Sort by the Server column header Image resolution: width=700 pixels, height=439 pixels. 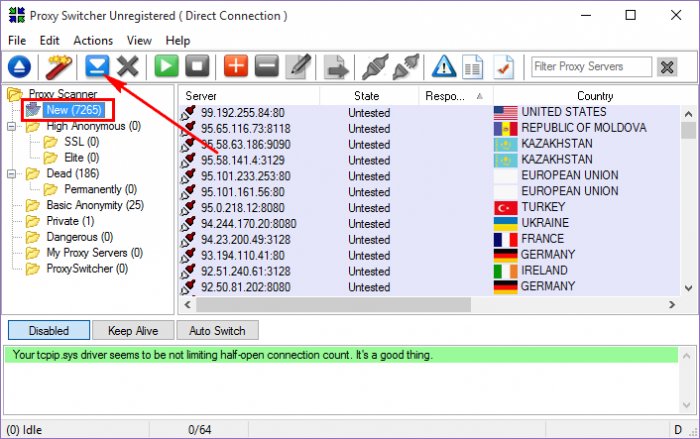tap(249, 96)
